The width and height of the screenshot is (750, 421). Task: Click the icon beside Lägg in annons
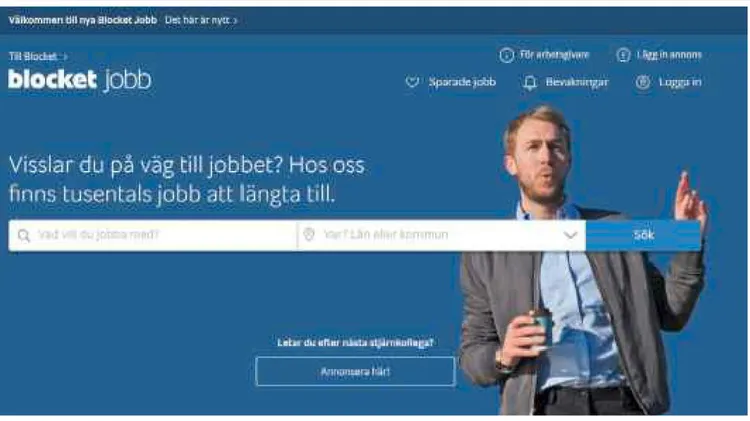point(623,55)
